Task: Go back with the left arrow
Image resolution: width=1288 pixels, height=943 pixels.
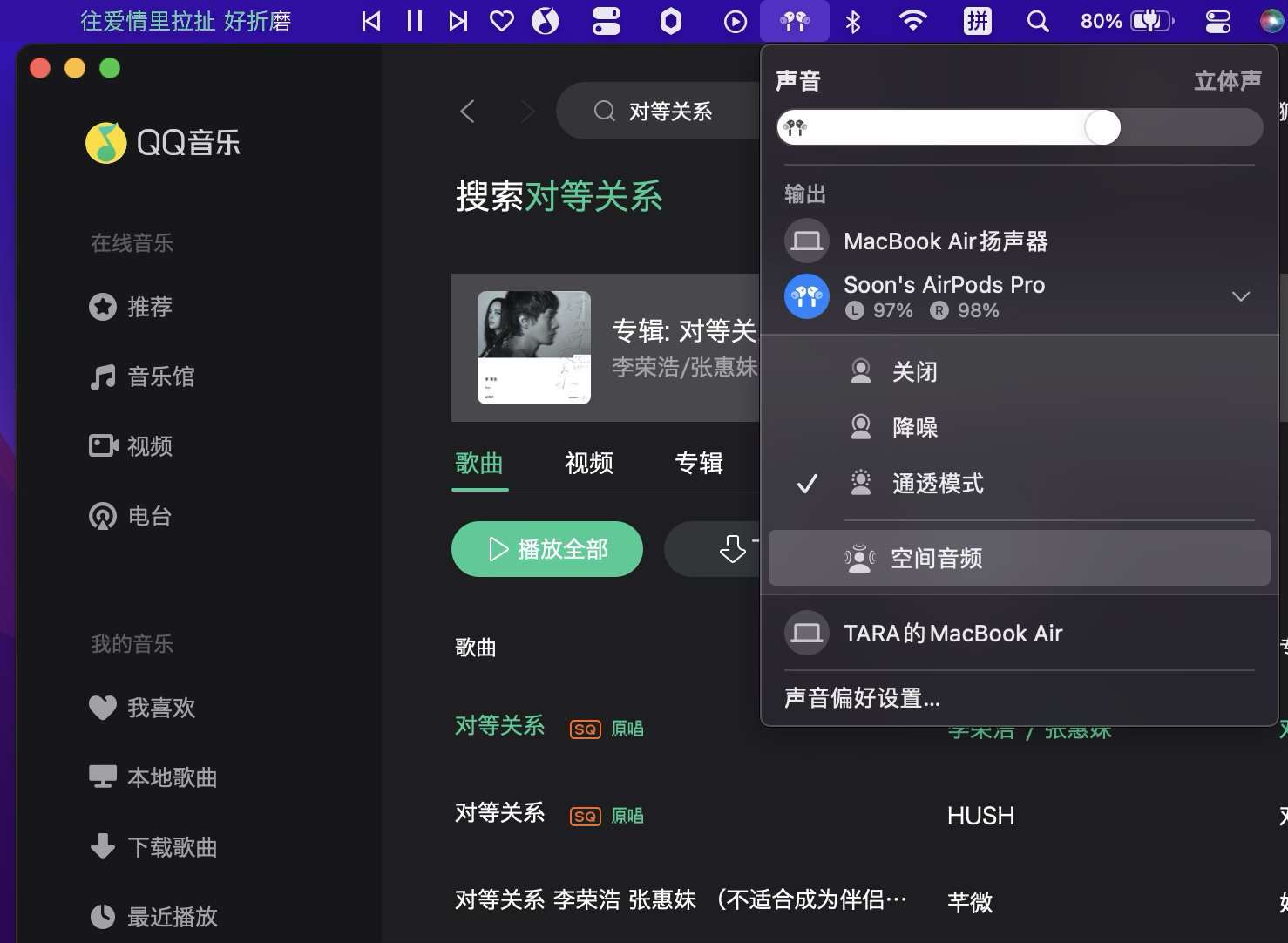Action: pos(468,112)
